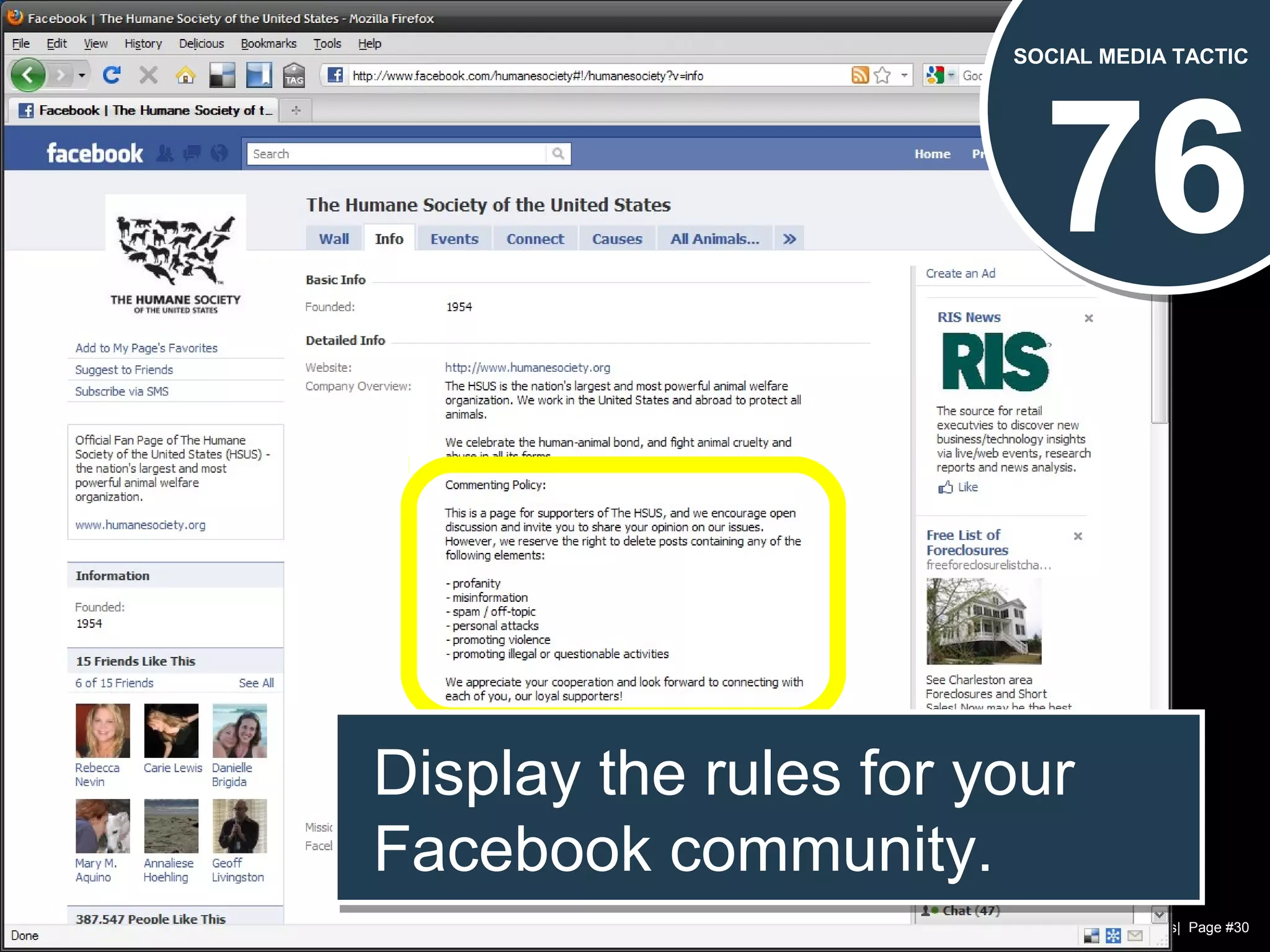Open the Facebook messages icon
The image size is (1270, 952).
(x=192, y=153)
